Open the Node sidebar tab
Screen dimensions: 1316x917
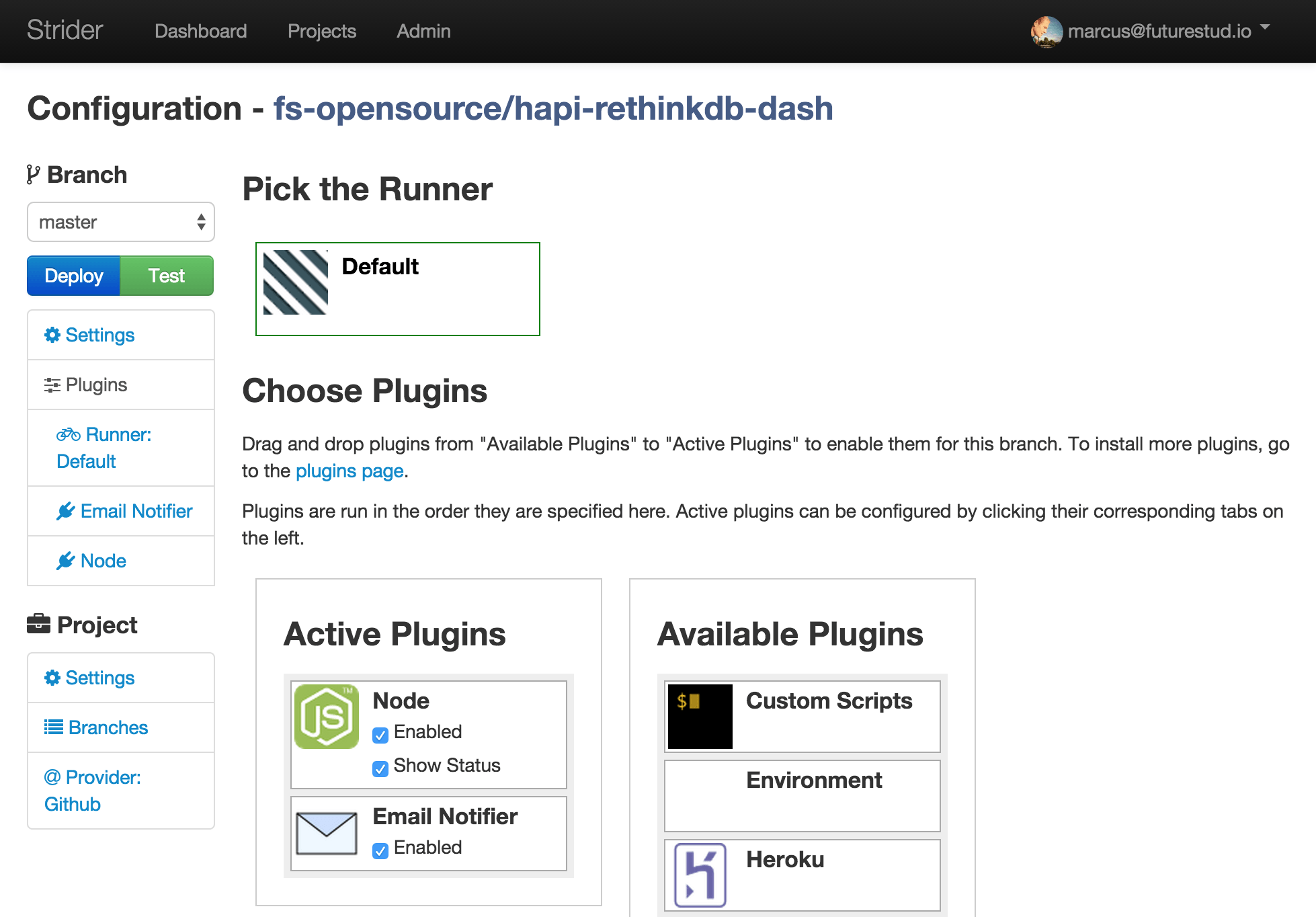121,561
